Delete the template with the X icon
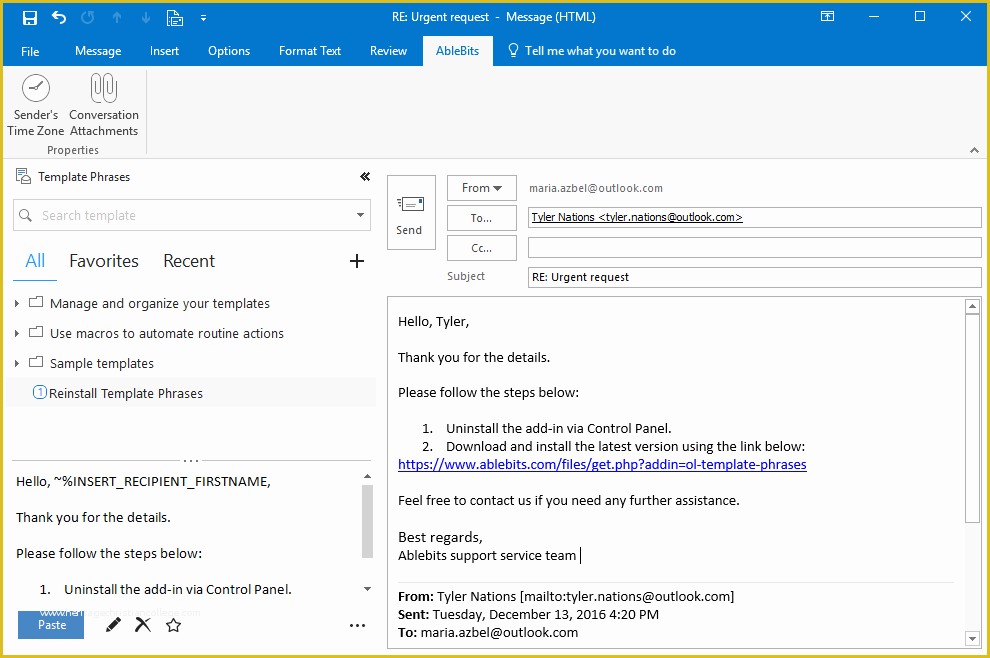Screen dimensions: 990x658 point(143,625)
